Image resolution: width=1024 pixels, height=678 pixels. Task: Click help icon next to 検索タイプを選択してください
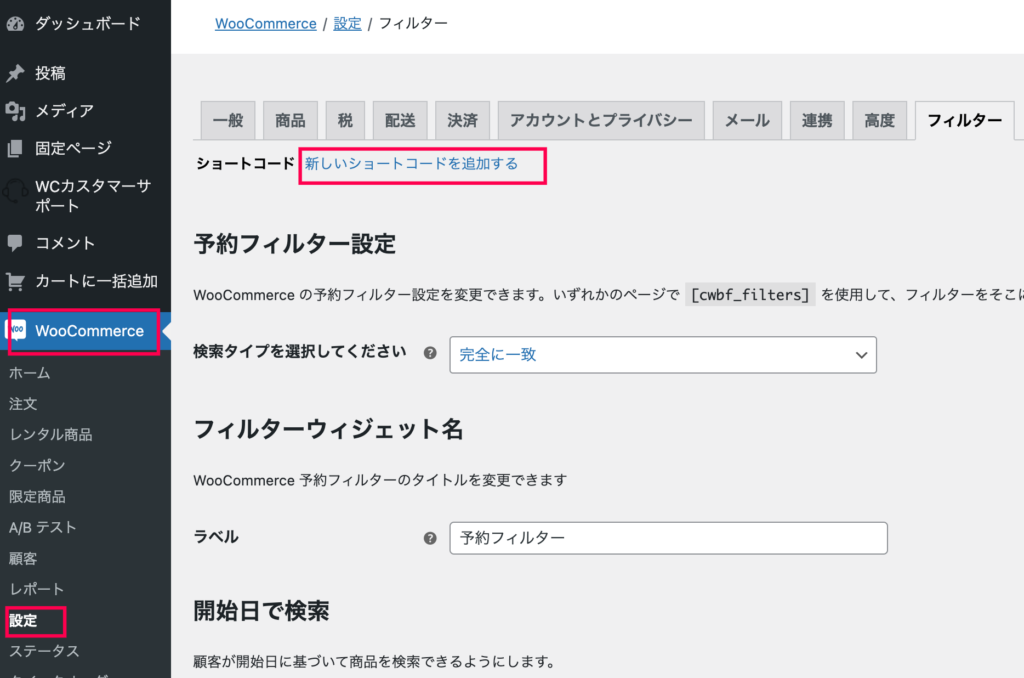tap(430, 353)
